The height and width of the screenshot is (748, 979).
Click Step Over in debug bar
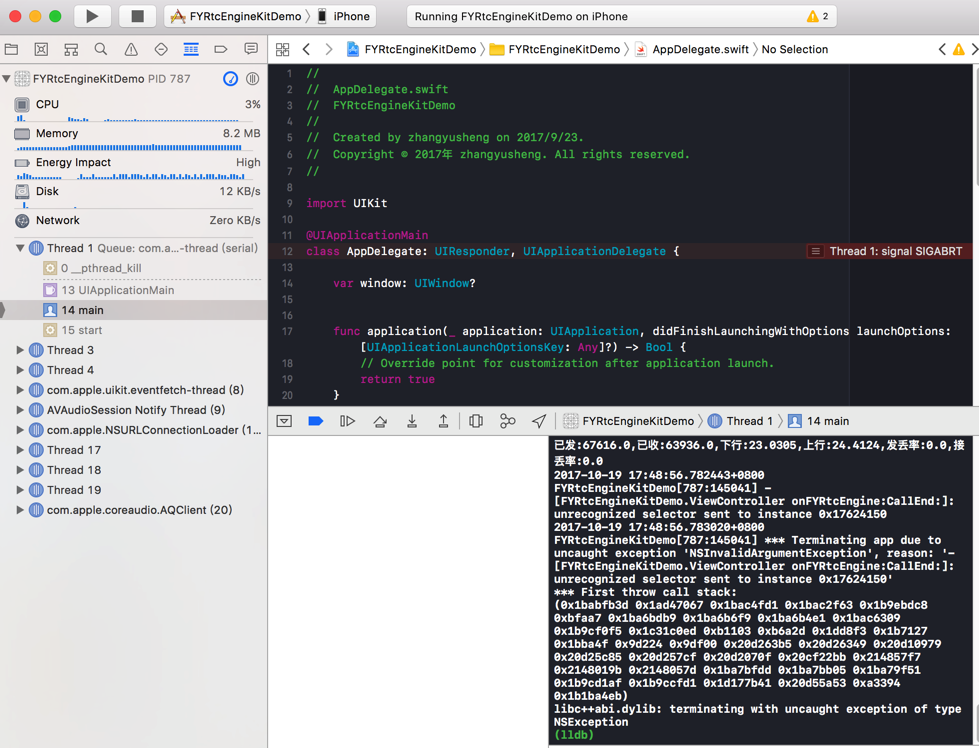coord(380,421)
